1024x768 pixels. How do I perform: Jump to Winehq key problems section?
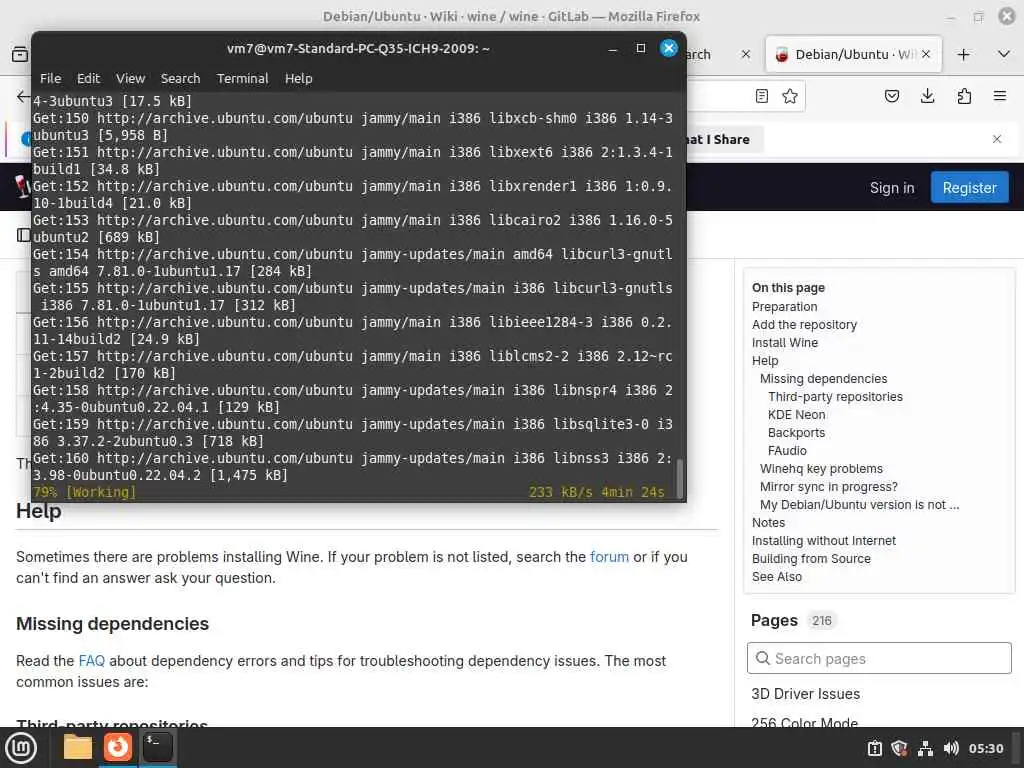pos(821,468)
